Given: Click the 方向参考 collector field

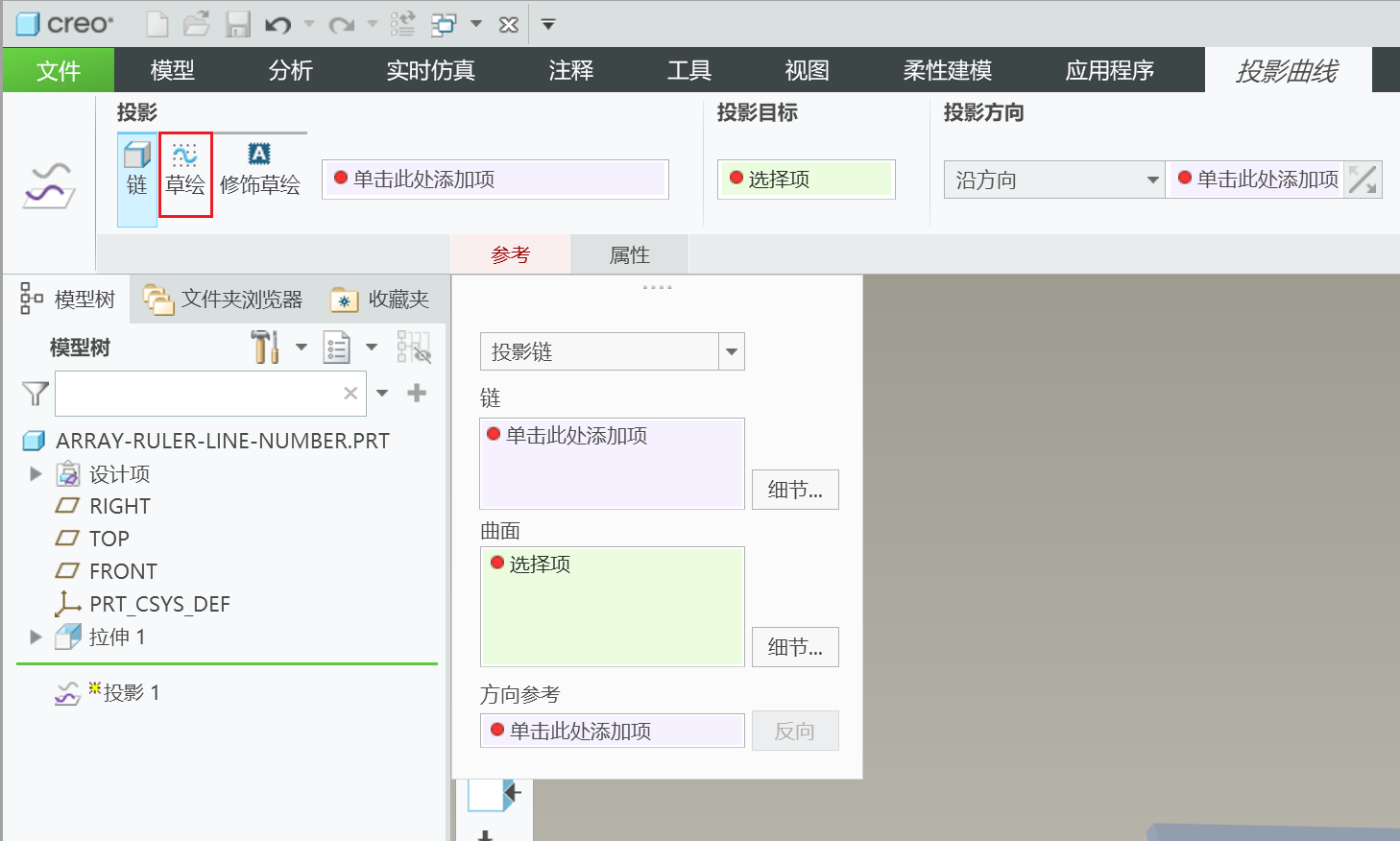Looking at the screenshot, I should 613,731.
